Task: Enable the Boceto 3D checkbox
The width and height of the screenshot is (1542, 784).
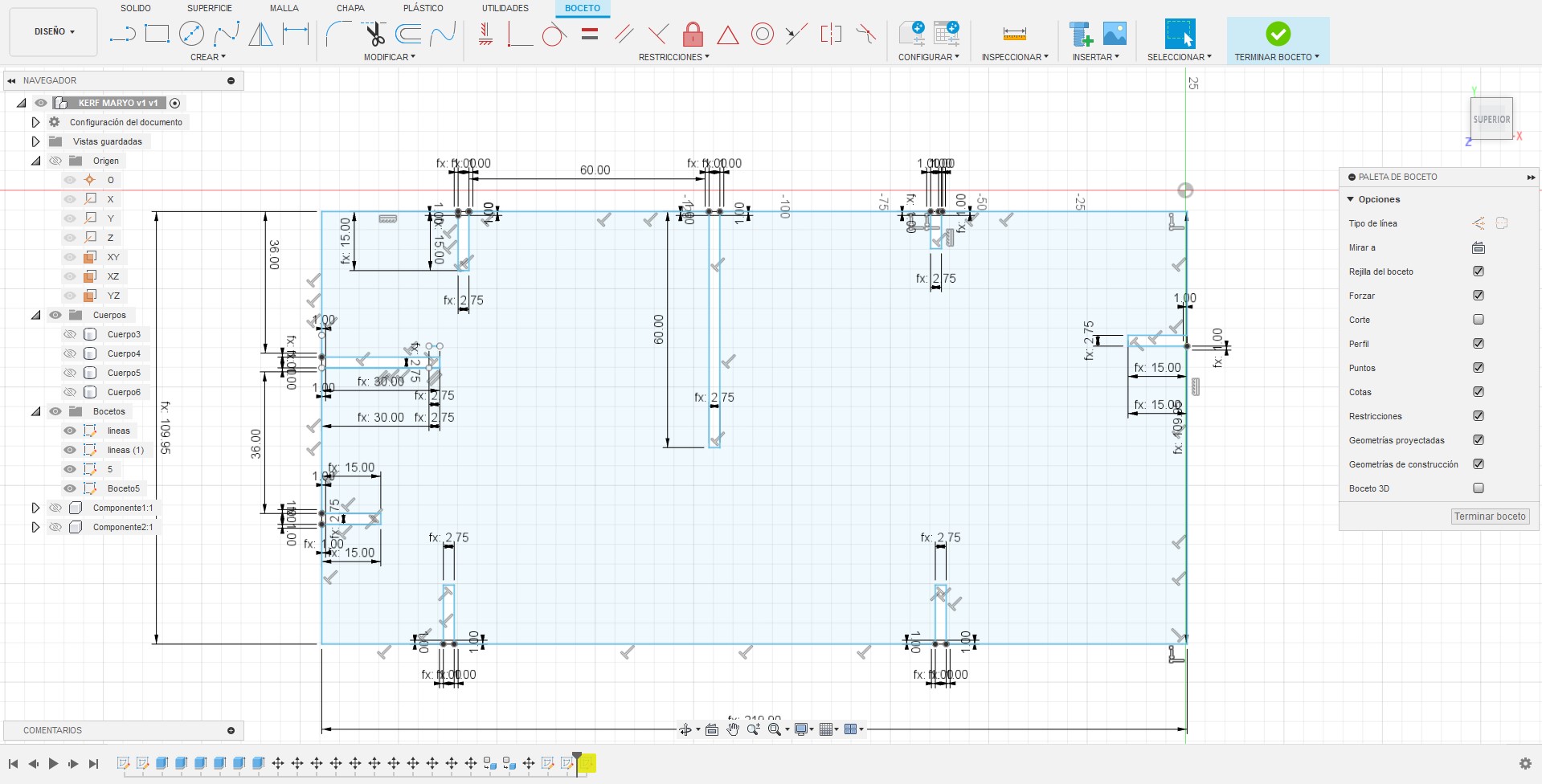Action: pos(1479,488)
